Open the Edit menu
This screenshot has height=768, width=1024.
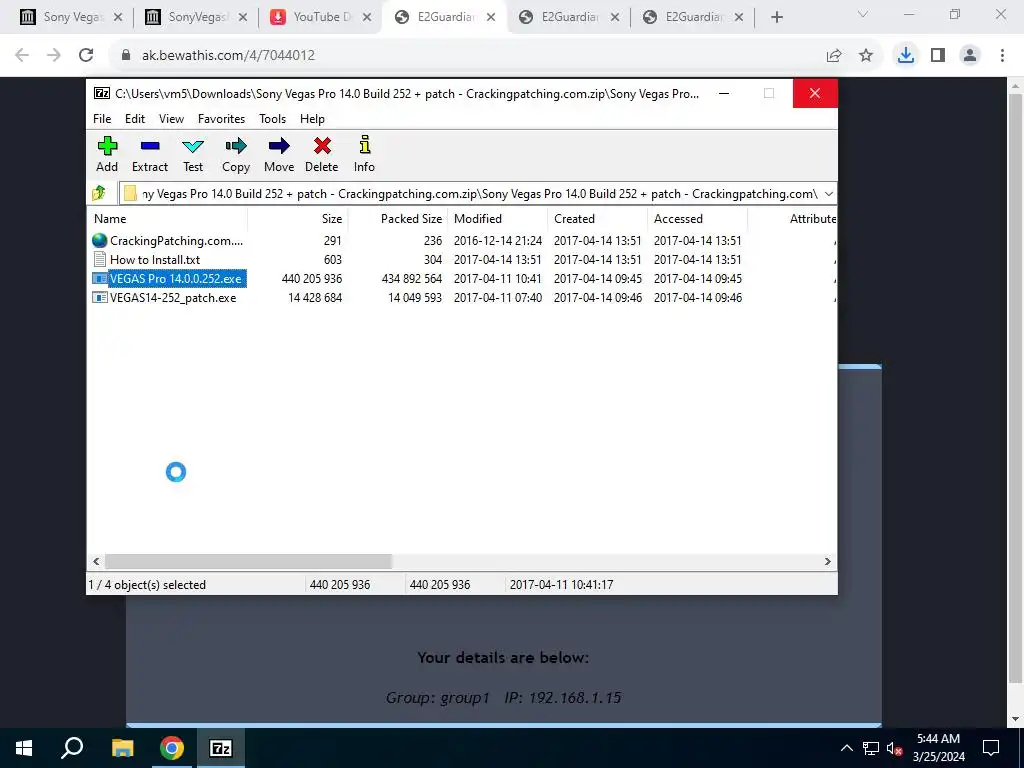click(135, 119)
